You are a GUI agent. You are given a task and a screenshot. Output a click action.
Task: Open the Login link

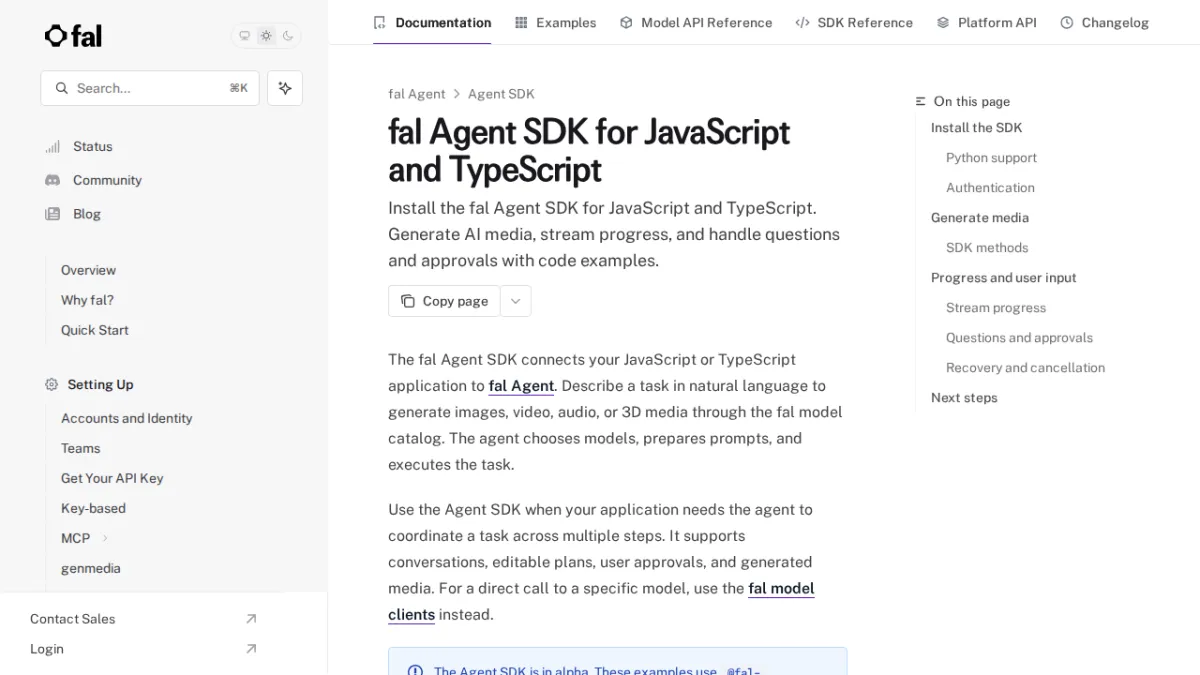[x=47, y=649]
